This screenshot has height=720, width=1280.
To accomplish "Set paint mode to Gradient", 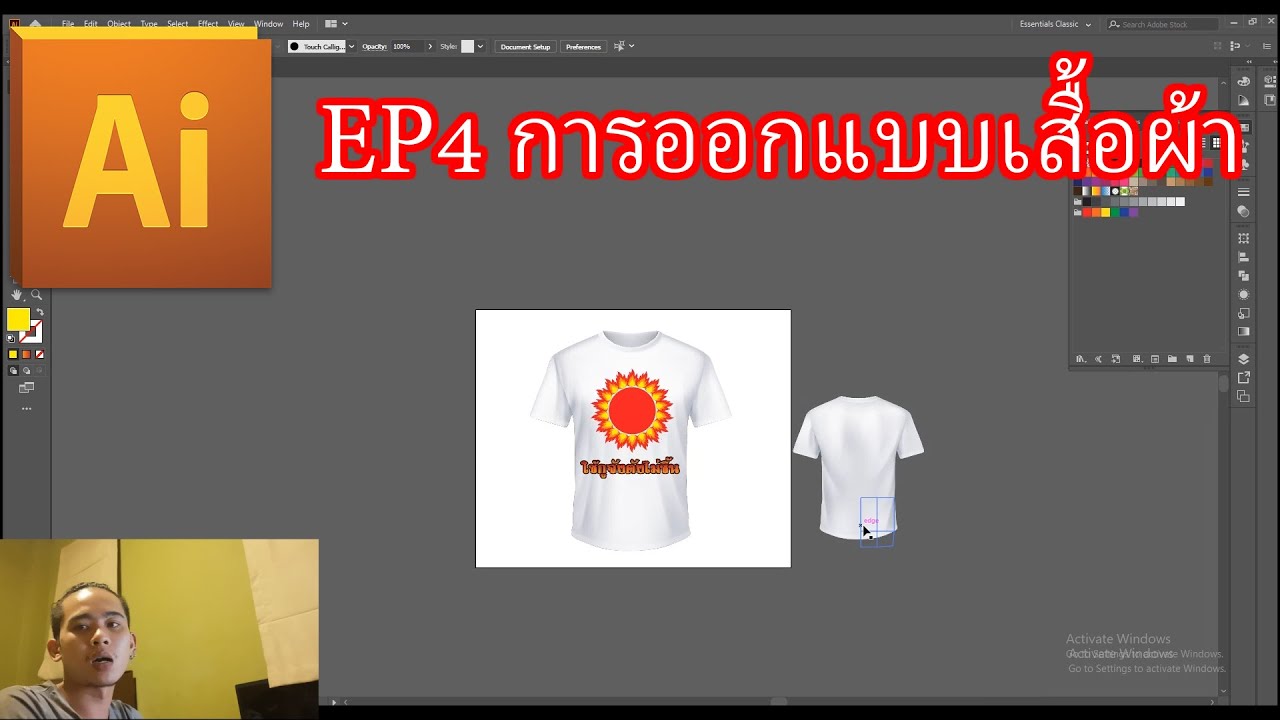I will (26, 354).
